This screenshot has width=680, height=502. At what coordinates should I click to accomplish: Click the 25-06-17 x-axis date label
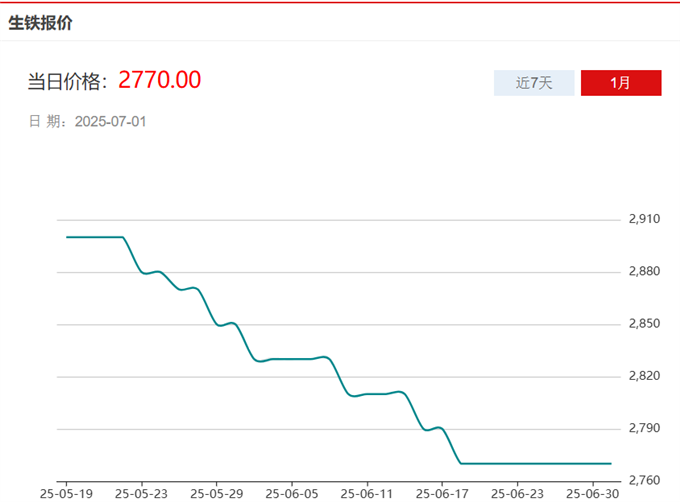[x=441, y=493]
